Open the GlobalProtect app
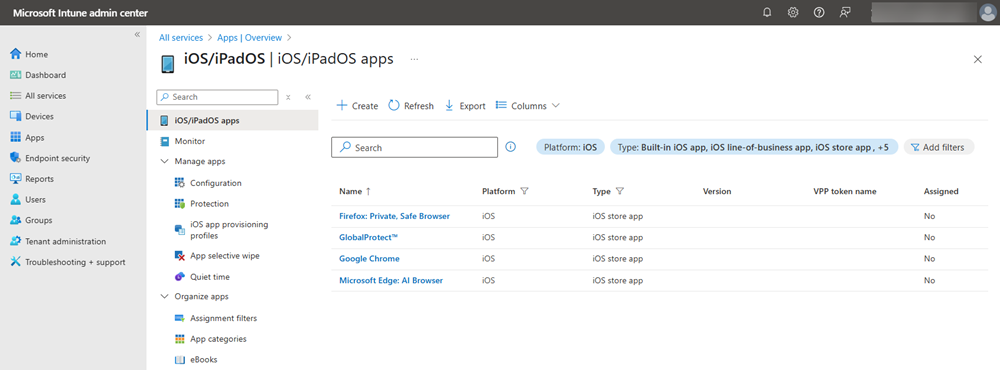The image size is (1000, 370). 369,237
